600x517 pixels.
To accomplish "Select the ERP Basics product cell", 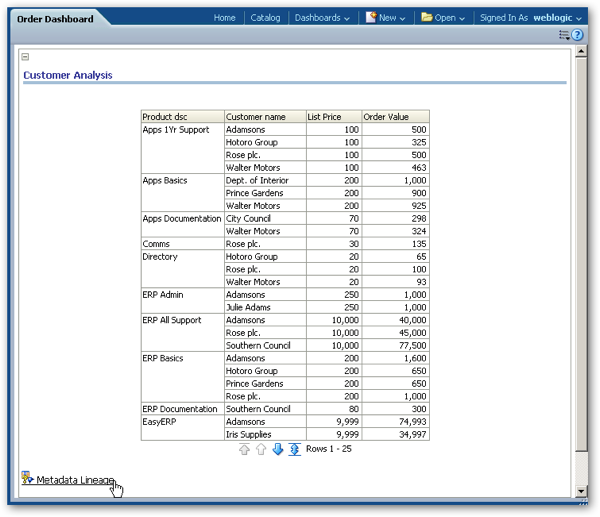I will [x=183, y=377].
